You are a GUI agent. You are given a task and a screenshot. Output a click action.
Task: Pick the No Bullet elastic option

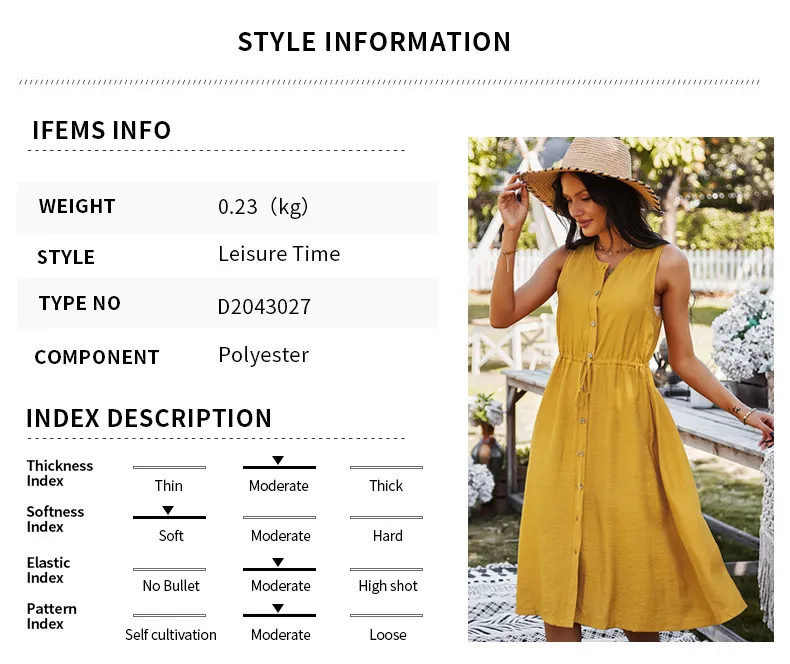click(171, 586)
